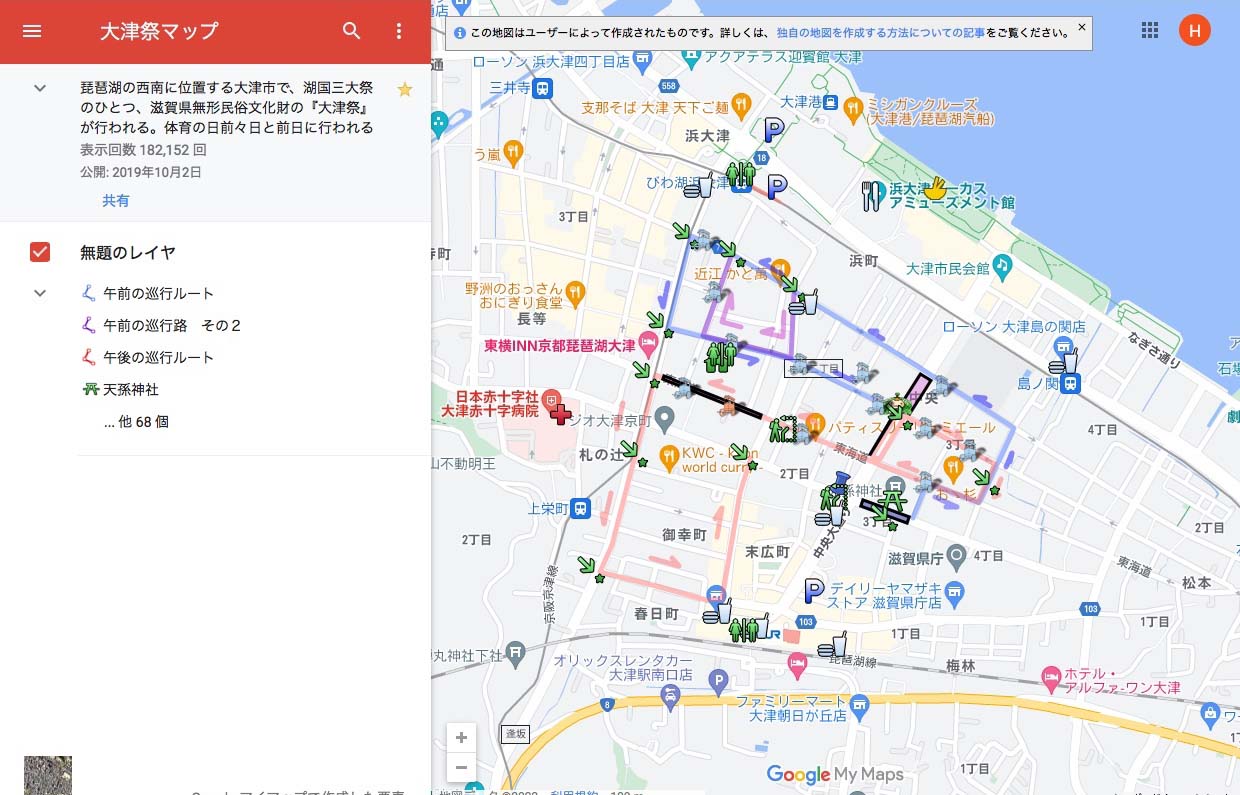This screenshot has height=795, width=1240.
Task: Open the 独自の地図を作成する方法についての記事 link
Action: (880, 33)
